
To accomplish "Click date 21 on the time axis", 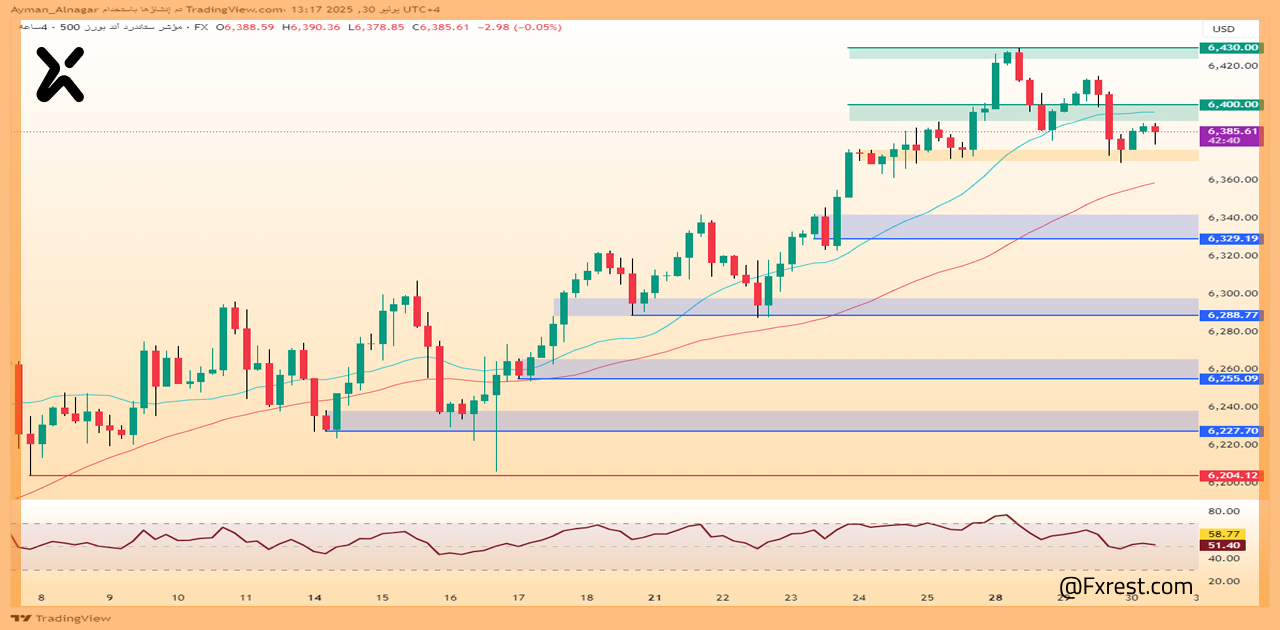I will coord(654,597).
